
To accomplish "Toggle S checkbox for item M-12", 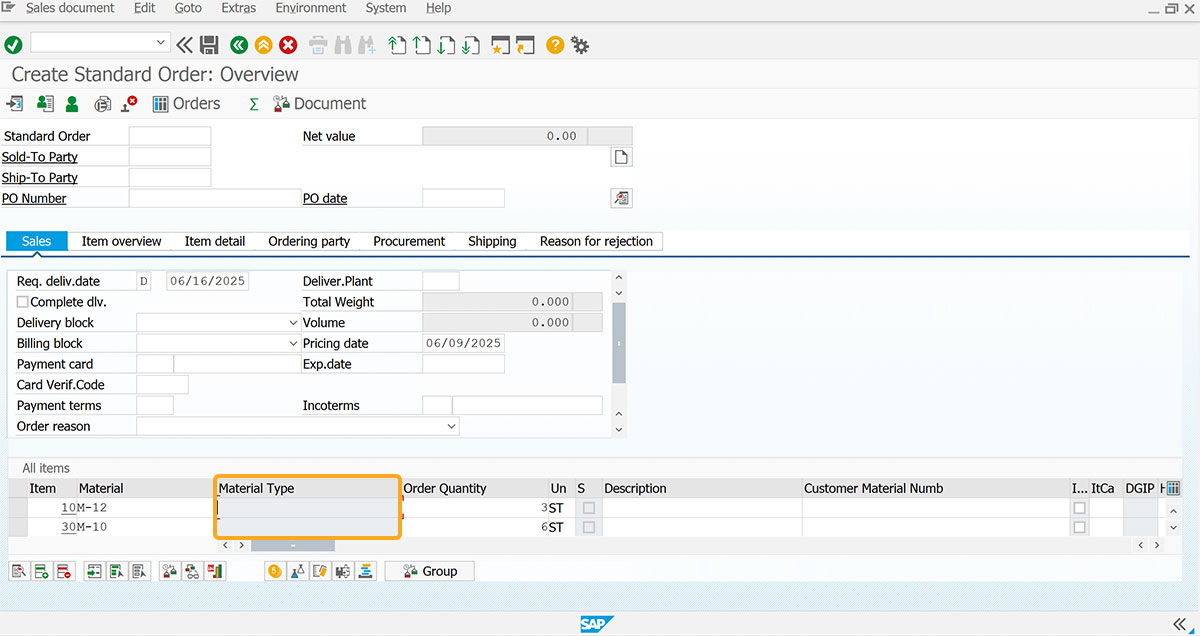I will 588,508.
